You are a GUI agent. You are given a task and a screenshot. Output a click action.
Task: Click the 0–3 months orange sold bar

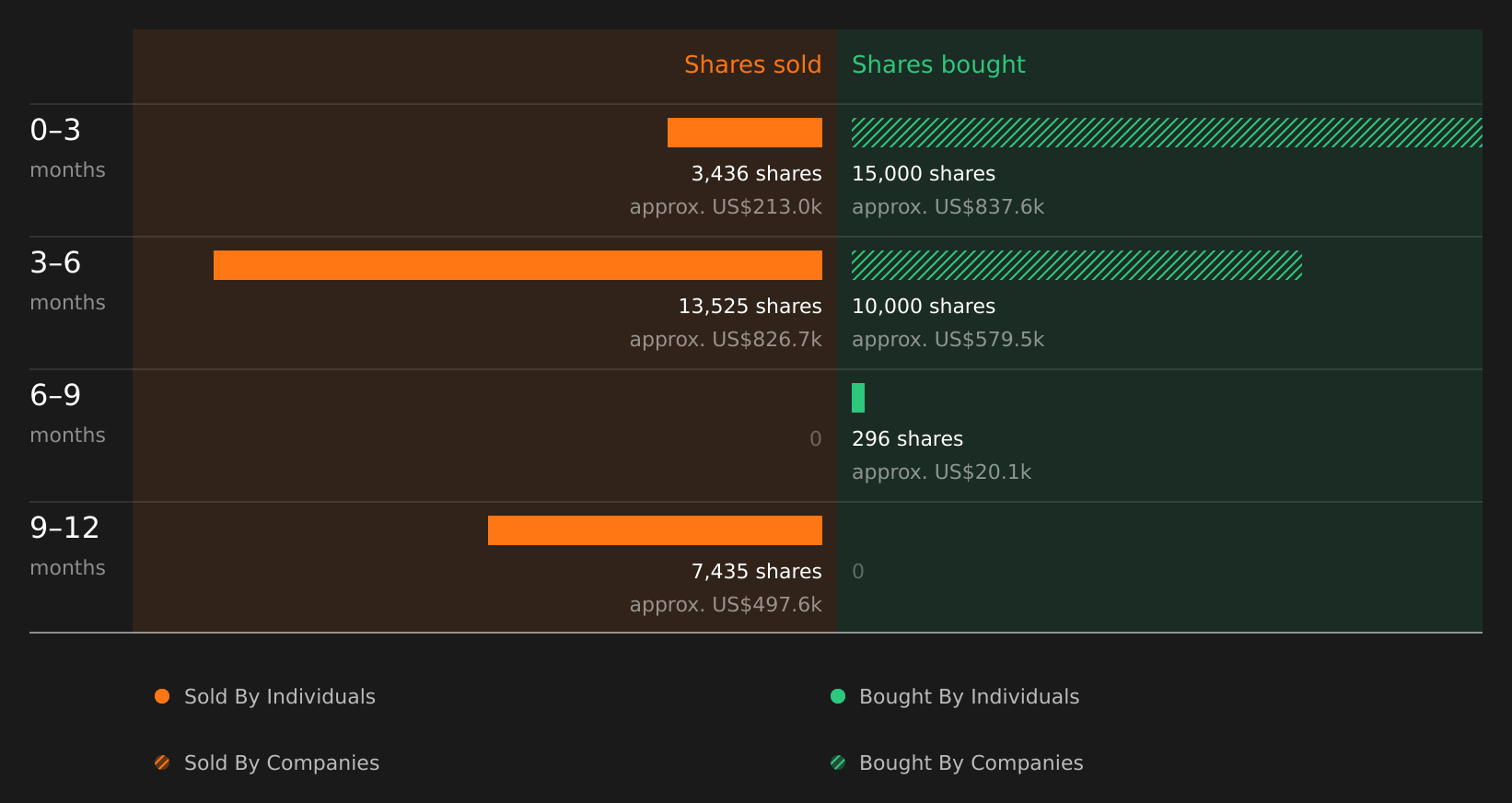click(x=745, y=133)
